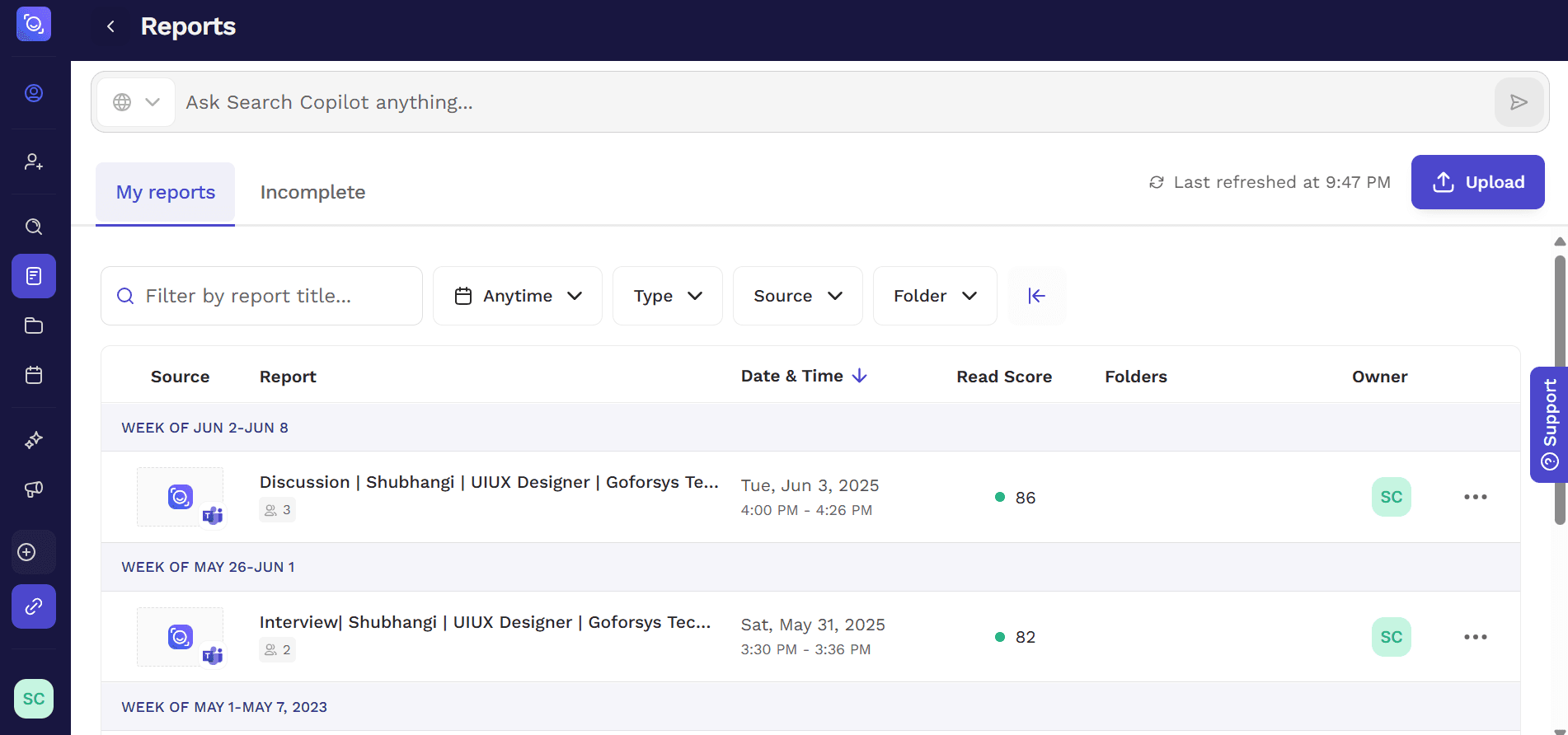Open the sparkle AI icon in the sidebar
This screenshot has height=735, width=1568.
coord(34,440)
